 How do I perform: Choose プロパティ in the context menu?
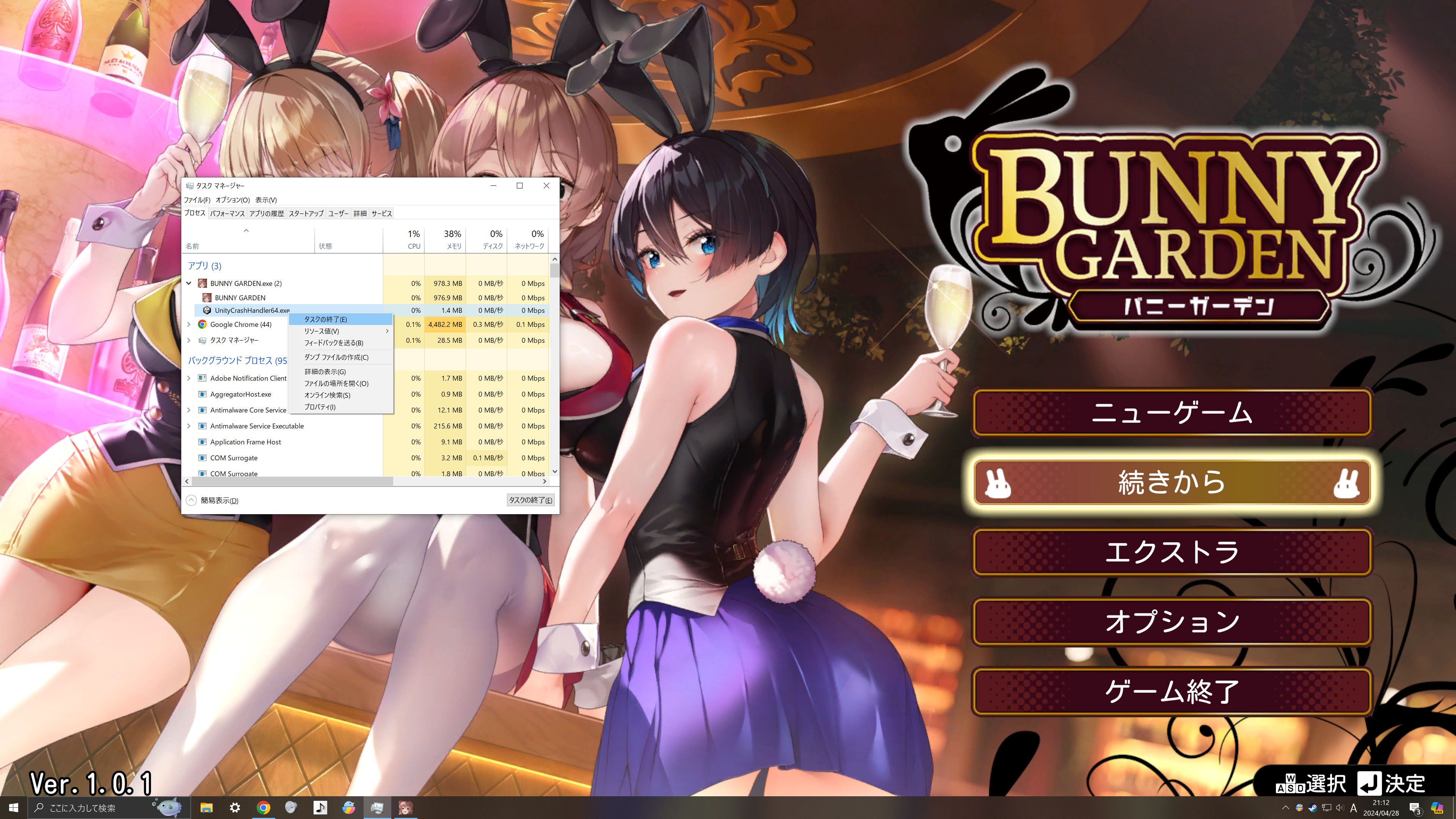(x=341, y=407)
